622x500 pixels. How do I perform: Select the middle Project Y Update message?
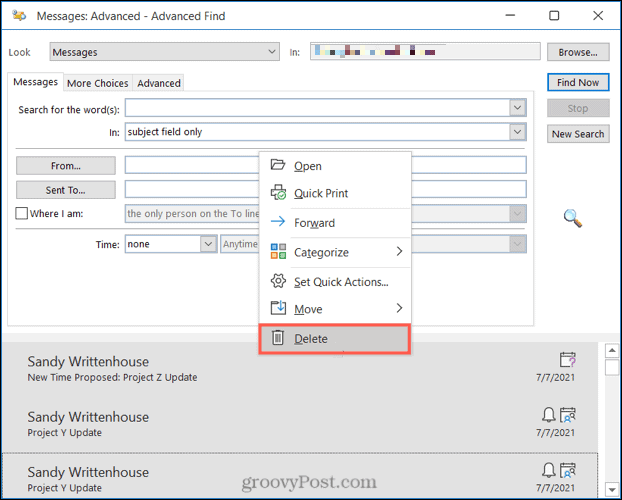pos(300,424)
